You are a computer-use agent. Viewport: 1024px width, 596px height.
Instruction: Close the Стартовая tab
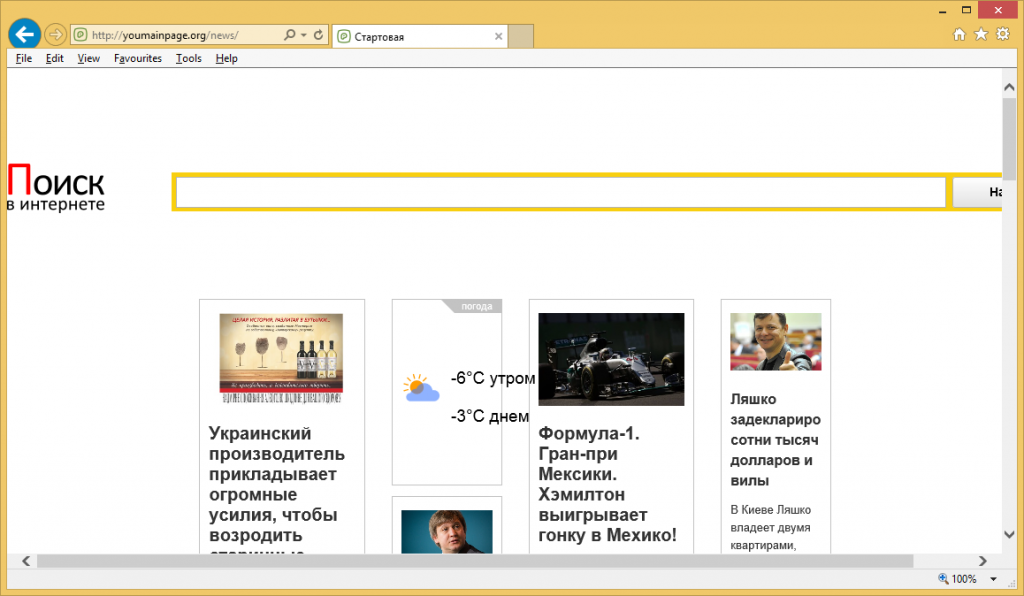click(497, 36)
